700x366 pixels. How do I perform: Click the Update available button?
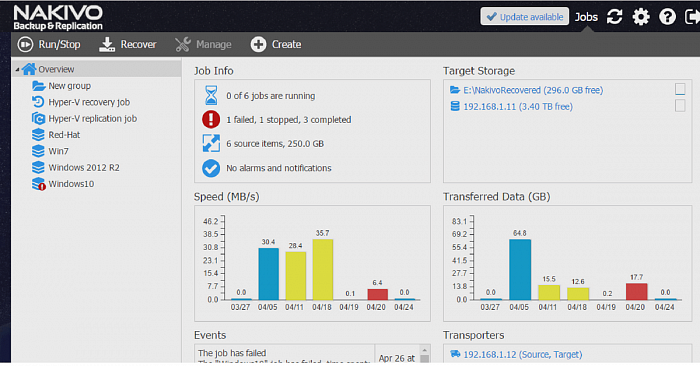525,17
